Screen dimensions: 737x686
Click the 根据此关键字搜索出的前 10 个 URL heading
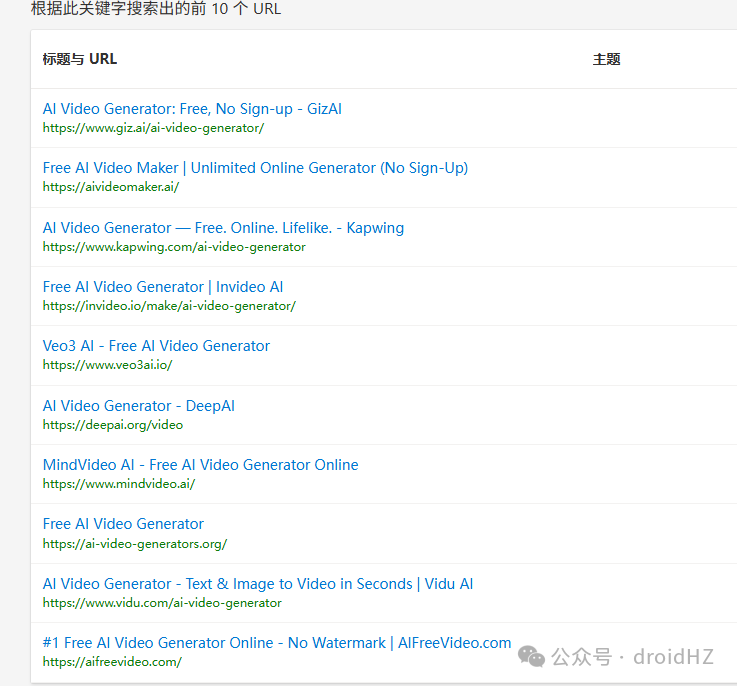click(156, 8)
